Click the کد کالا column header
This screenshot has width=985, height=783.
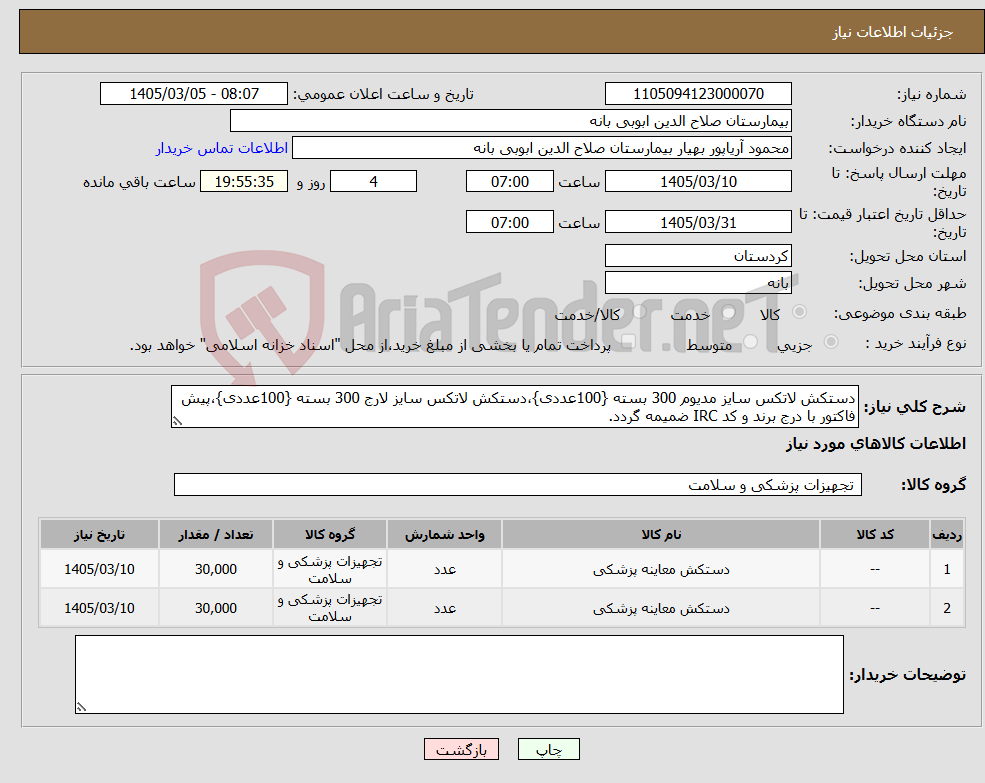point(875,534)
